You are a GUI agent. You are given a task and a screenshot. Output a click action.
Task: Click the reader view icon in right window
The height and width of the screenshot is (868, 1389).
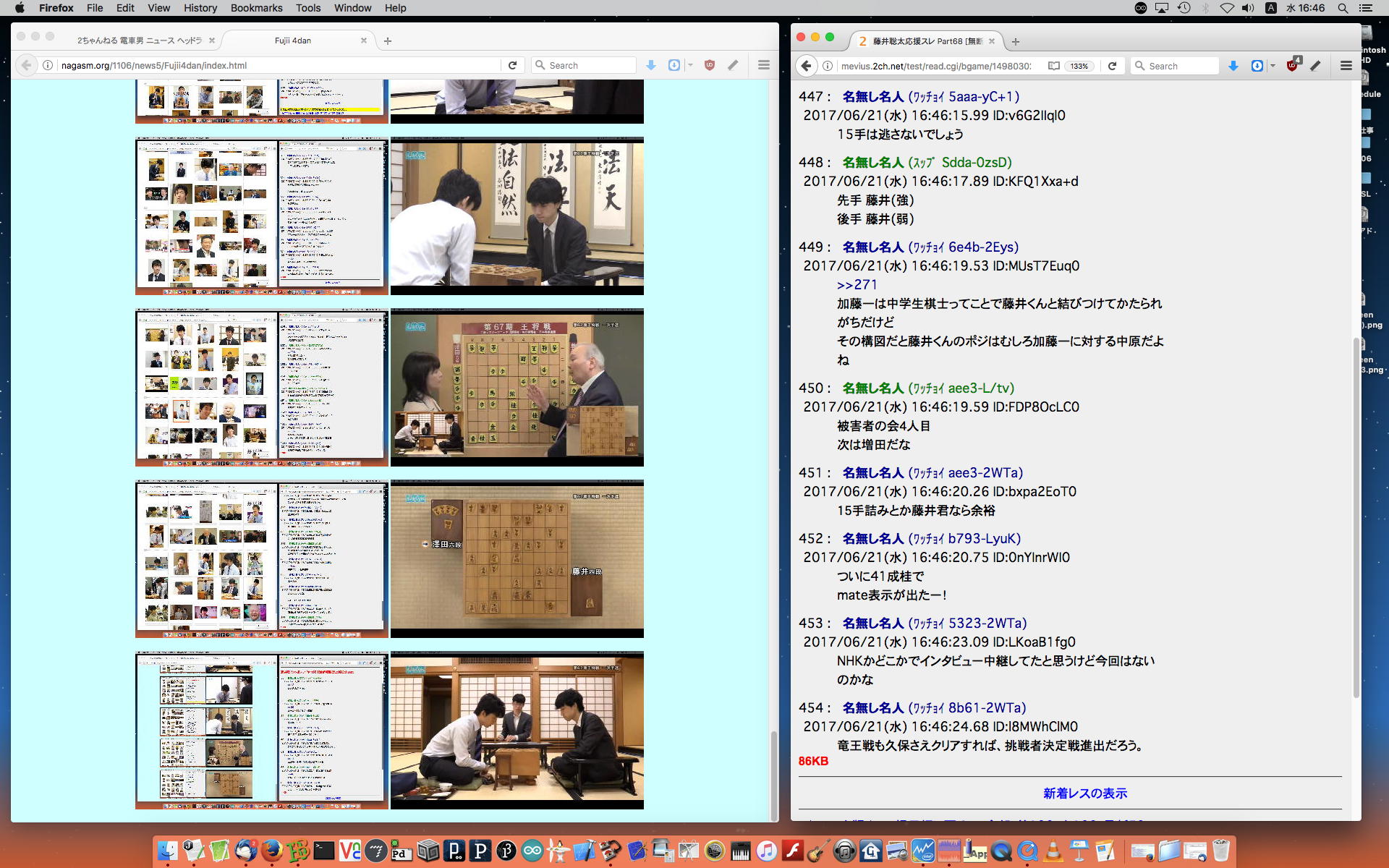click(1053, 66)
